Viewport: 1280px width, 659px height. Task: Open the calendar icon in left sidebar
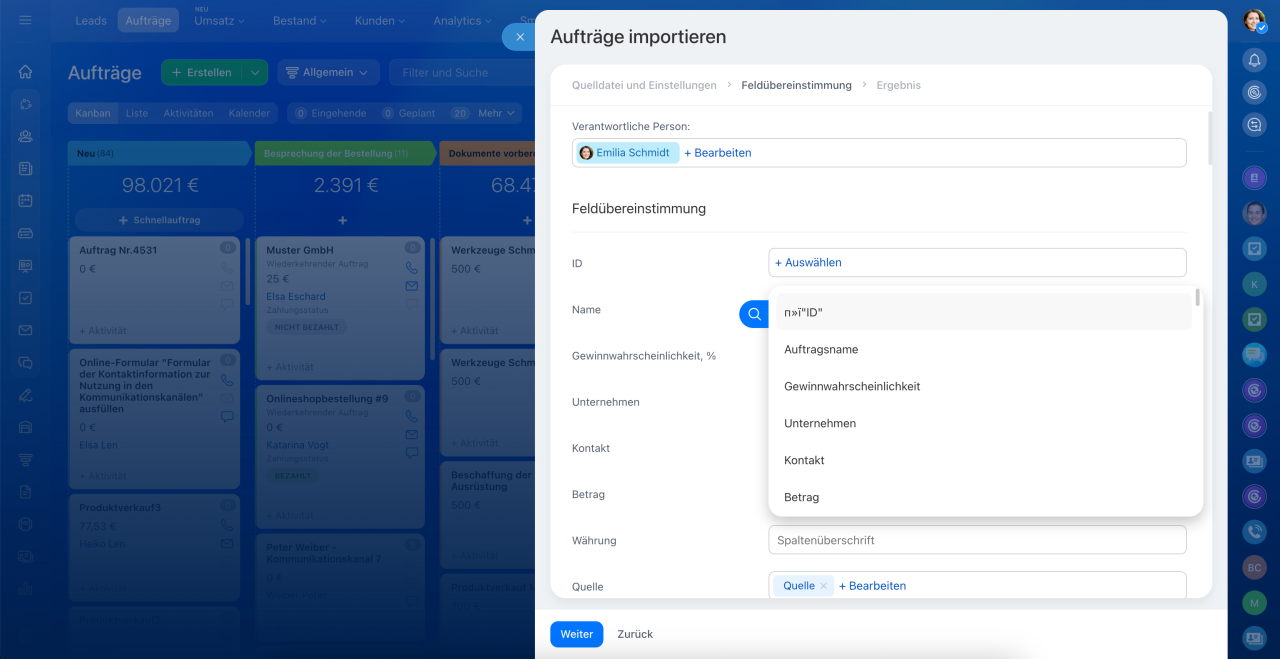coord(25,200)
